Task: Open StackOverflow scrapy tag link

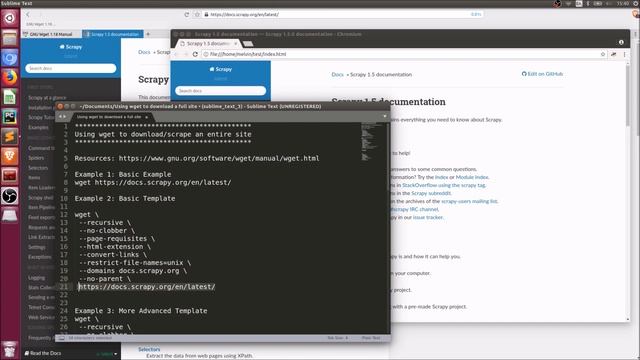Action: coord(444,185)
